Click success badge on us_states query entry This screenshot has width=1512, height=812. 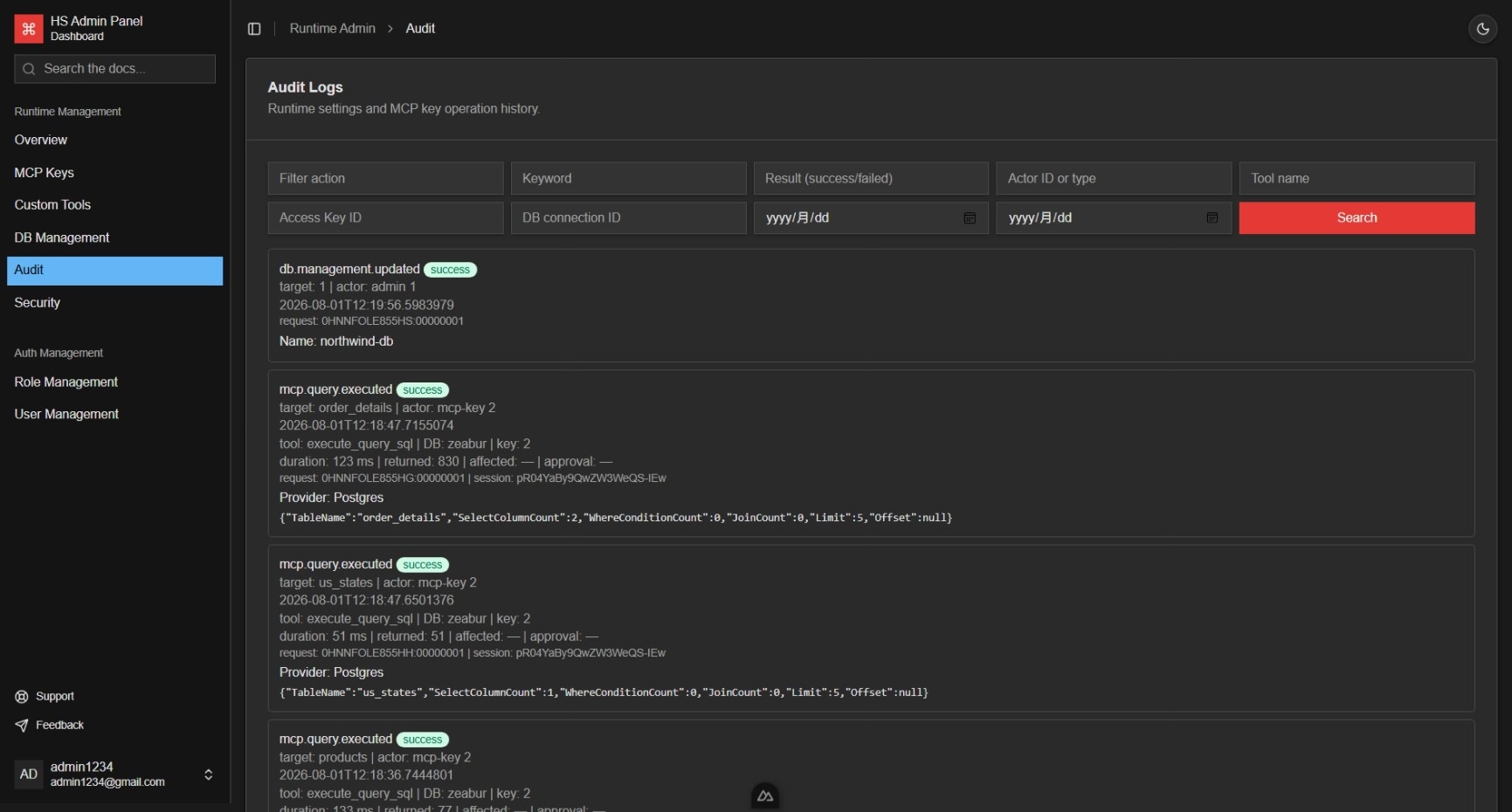pyautogui.click(x=423, y=565)
